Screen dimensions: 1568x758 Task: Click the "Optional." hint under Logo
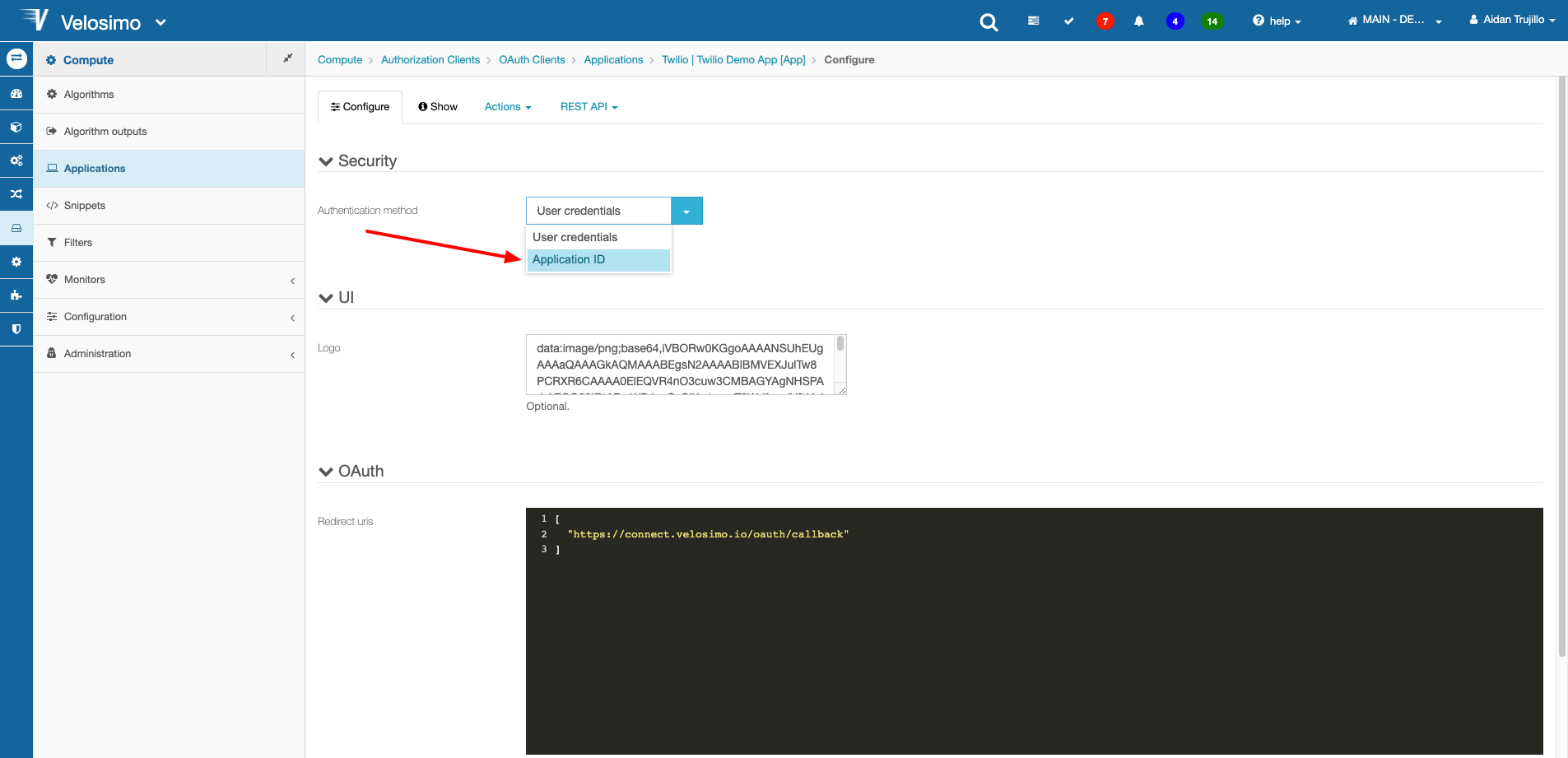[547, 407]
